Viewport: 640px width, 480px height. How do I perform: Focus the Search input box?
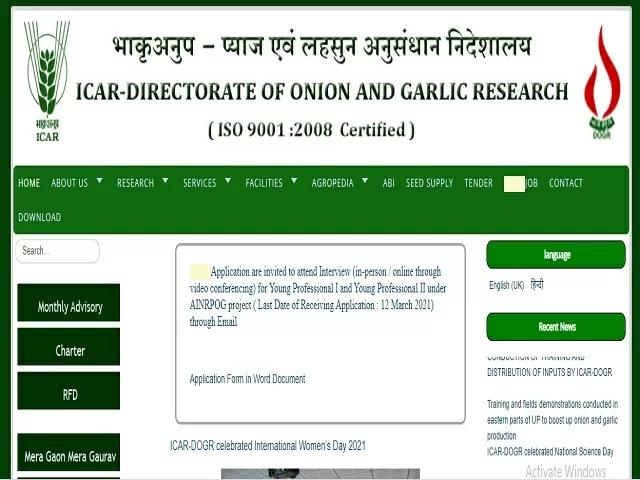click(x=58, y=251)
